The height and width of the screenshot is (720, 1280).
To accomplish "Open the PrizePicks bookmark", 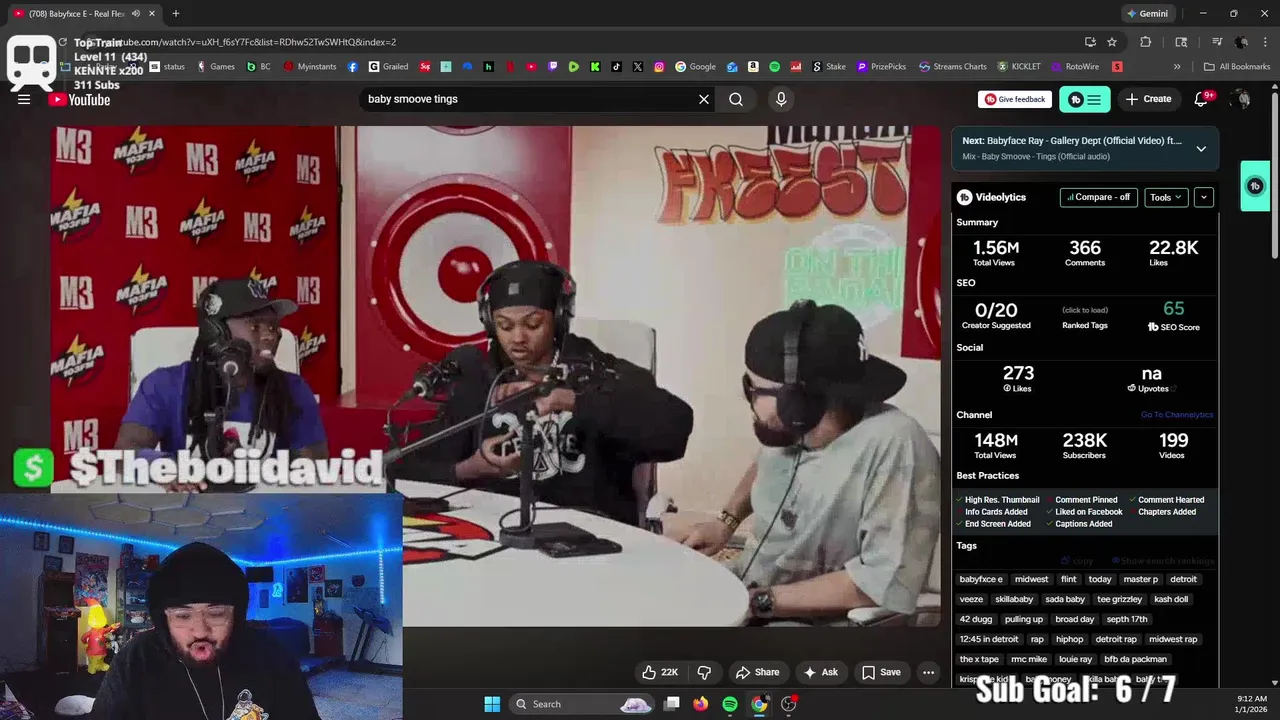I will (882, 67).
